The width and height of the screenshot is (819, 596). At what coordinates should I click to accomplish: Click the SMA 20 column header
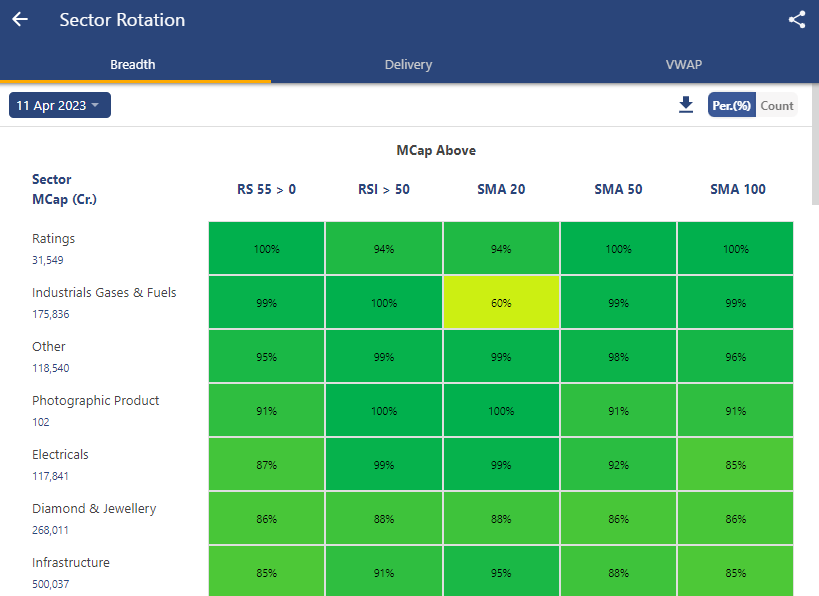501,189
